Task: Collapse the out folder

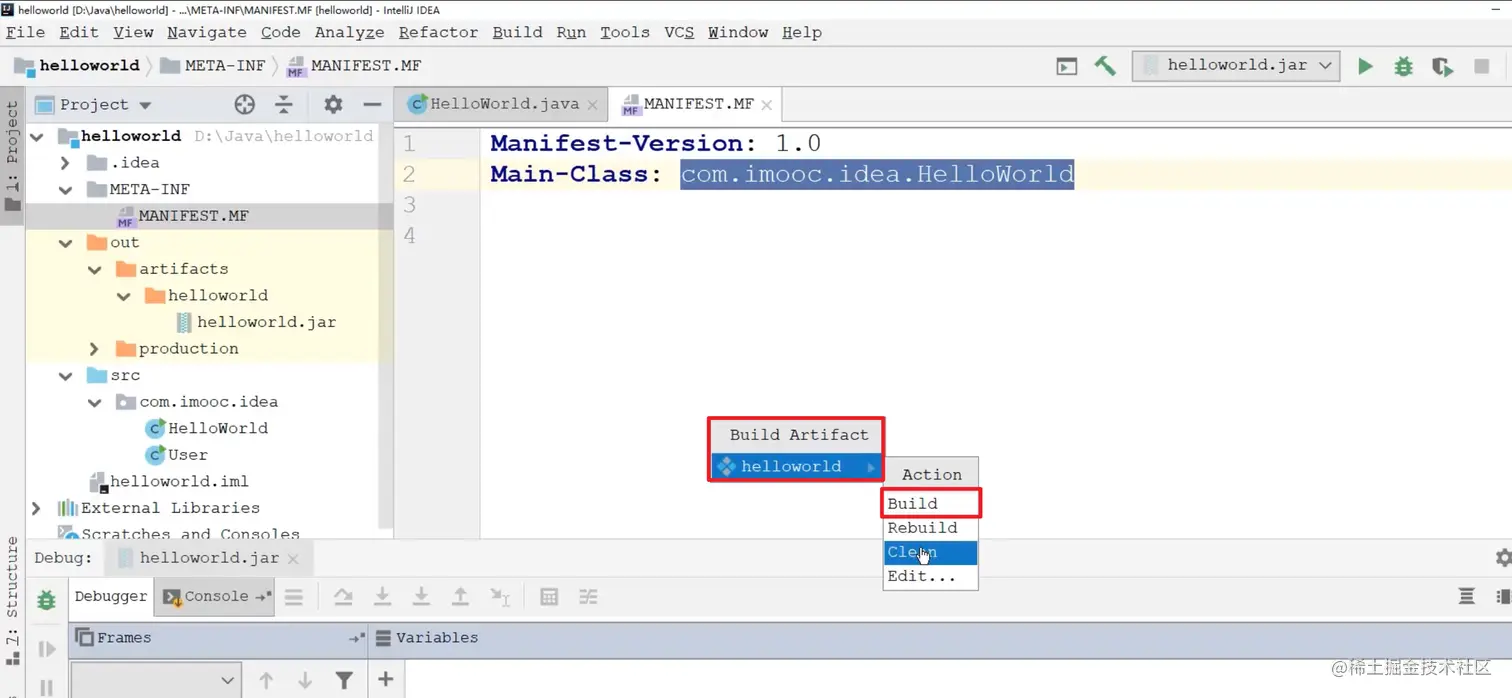Action: (x=66, y=242)
